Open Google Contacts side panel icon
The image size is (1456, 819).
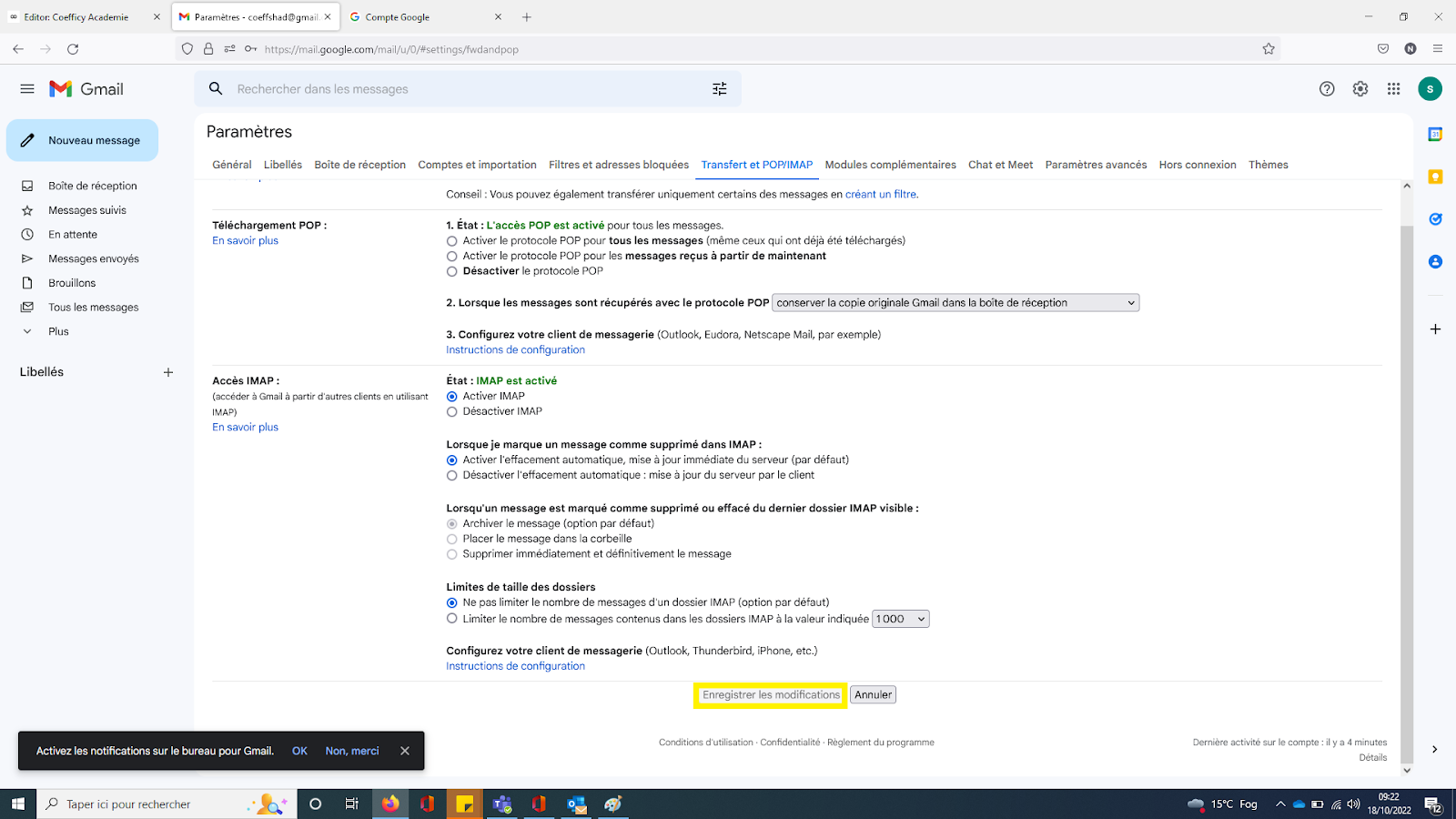point(1435,261)
